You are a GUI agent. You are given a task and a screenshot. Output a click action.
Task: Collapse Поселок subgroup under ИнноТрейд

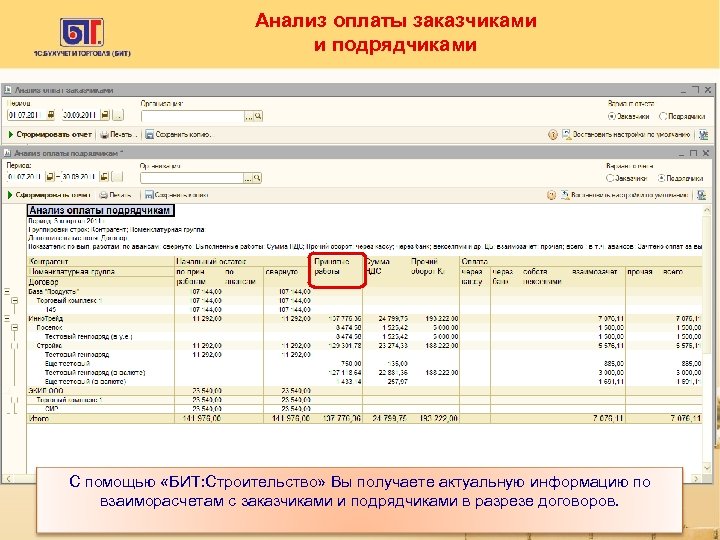coord(15,327)
